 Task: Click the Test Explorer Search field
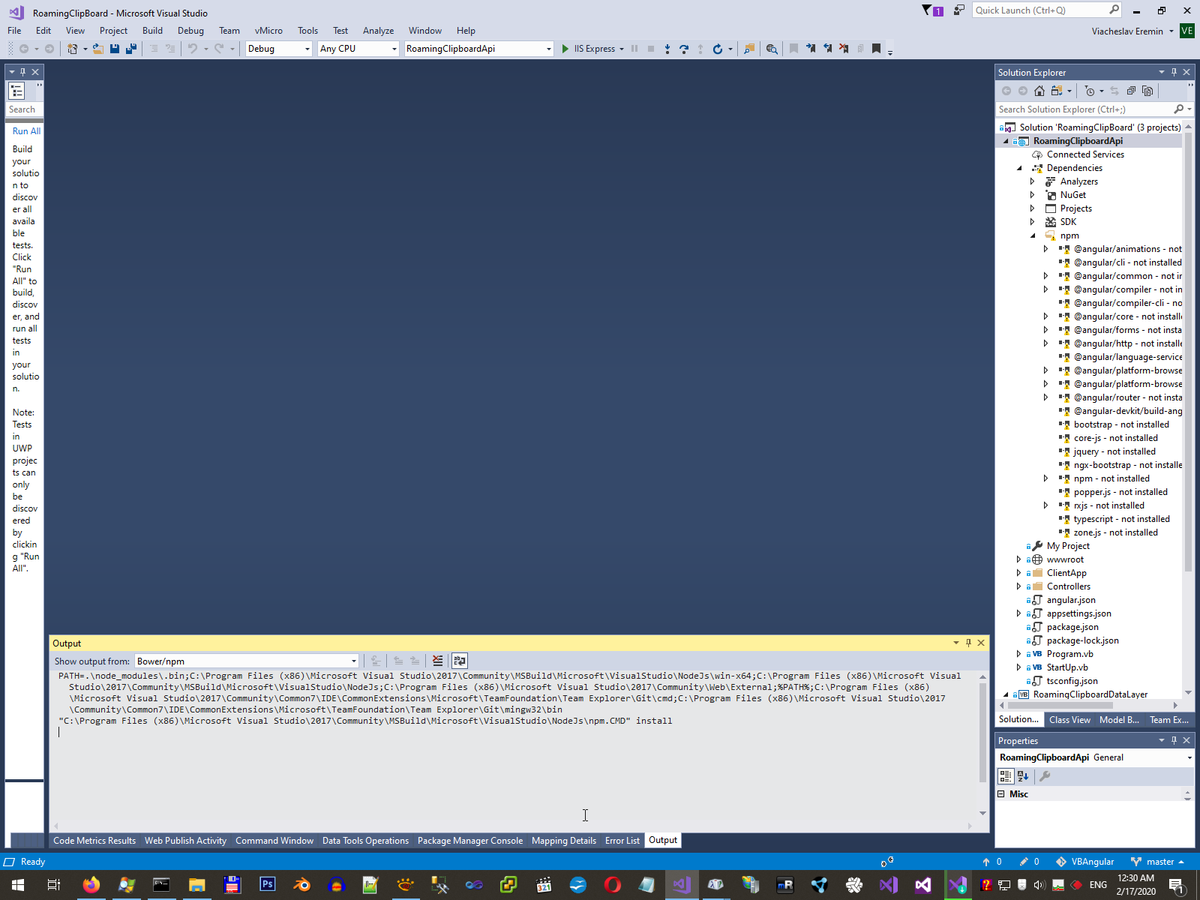24,110
